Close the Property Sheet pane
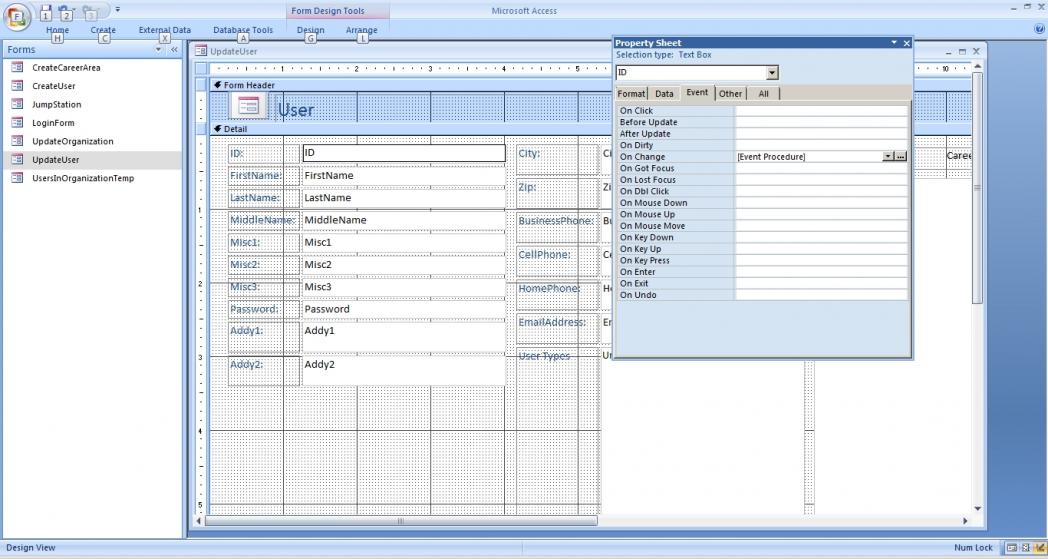The image size is (1048, 559). tap(907, 43)
